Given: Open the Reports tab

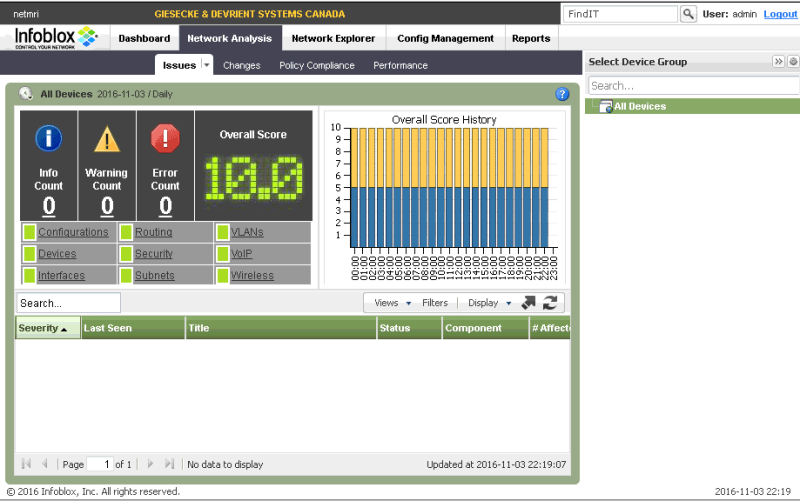Looking at the screenshot, I should coord(531,38).
